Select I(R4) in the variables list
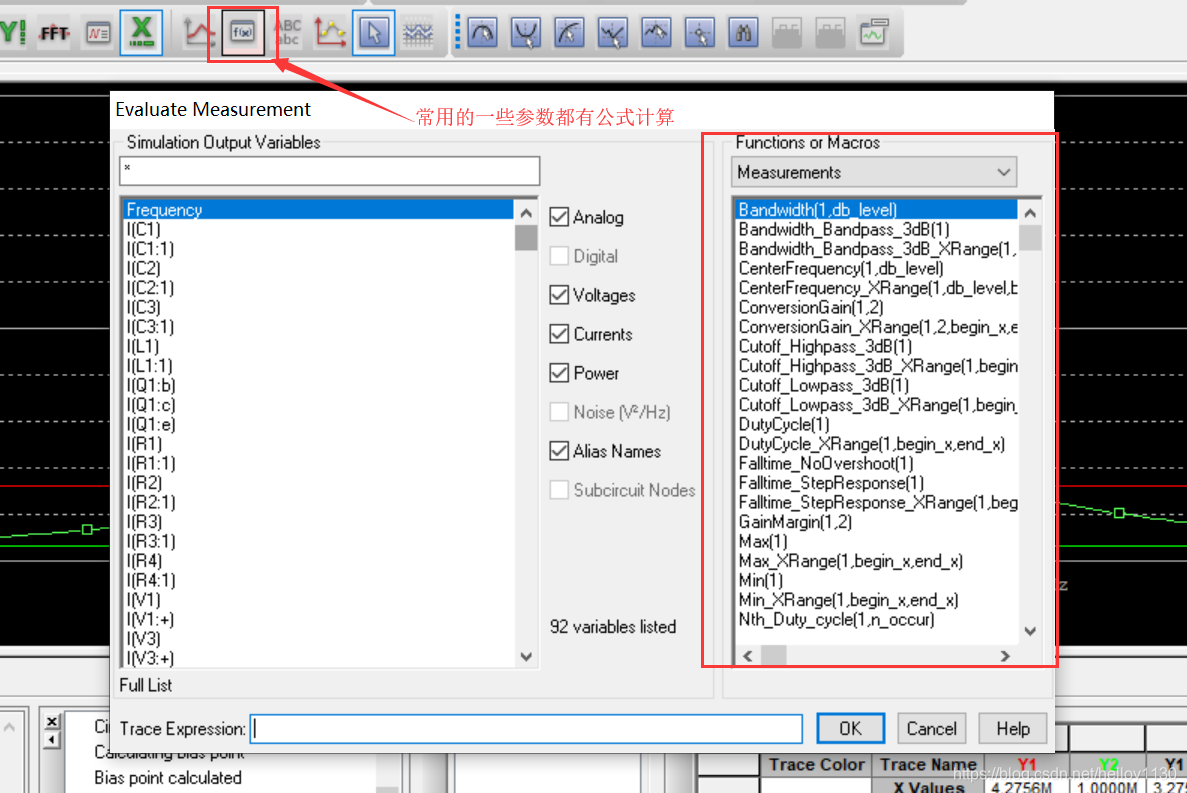 click(318, 561)
